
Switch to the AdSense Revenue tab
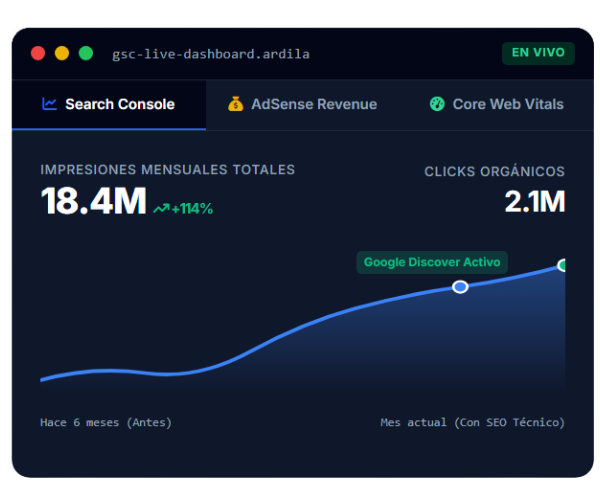coord(302,104)
